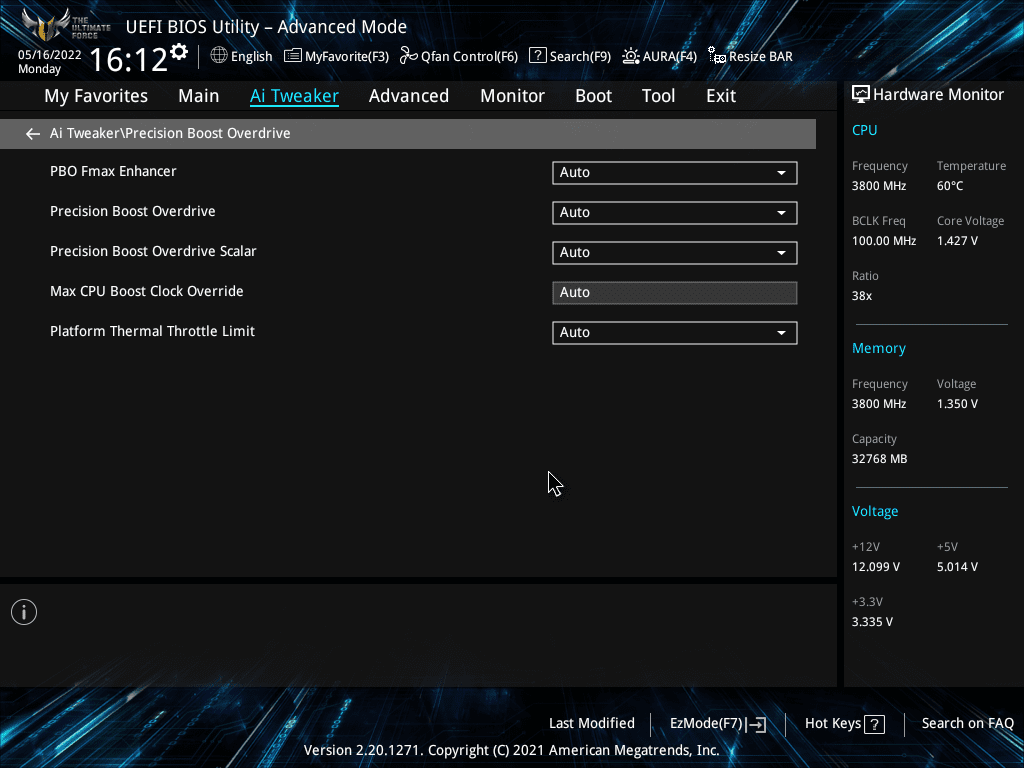
Task: Click the globe language icon
Action: [219, 56]
